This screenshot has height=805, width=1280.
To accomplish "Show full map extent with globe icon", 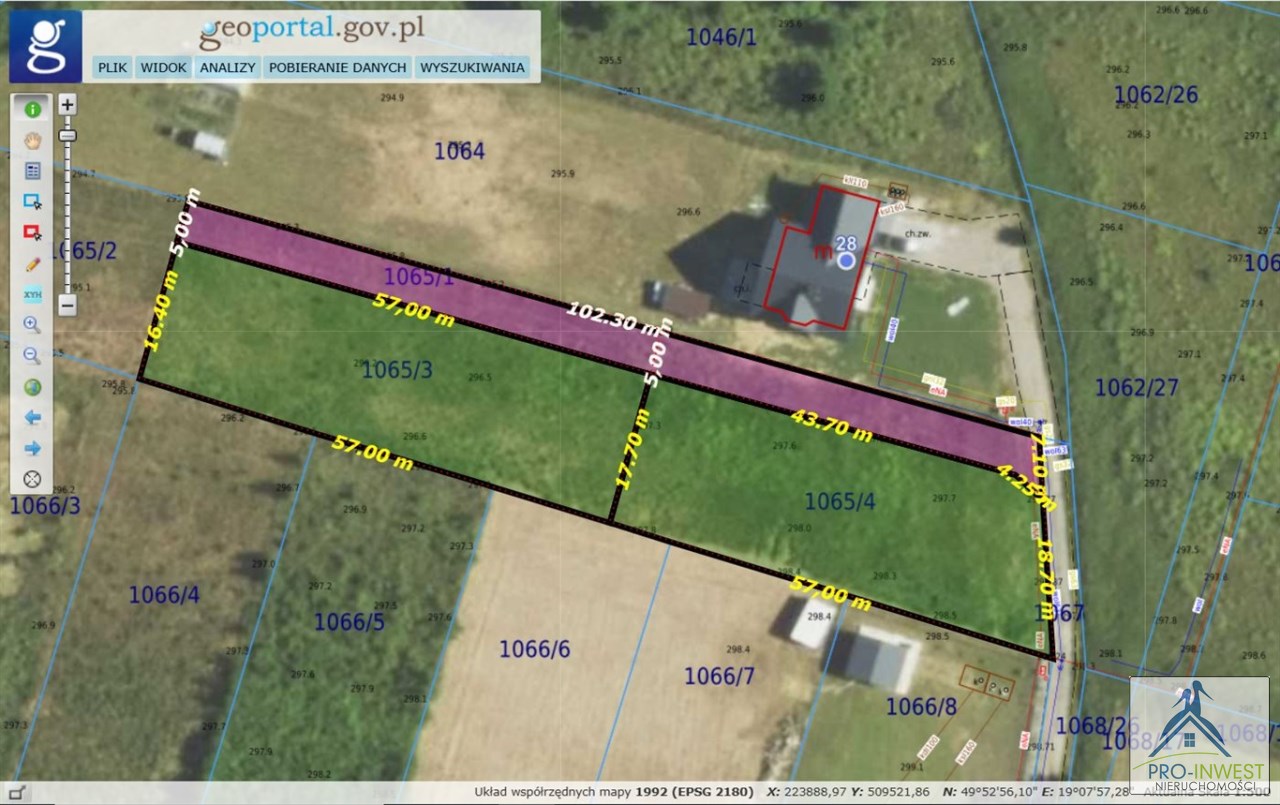I will click(32, 387).
